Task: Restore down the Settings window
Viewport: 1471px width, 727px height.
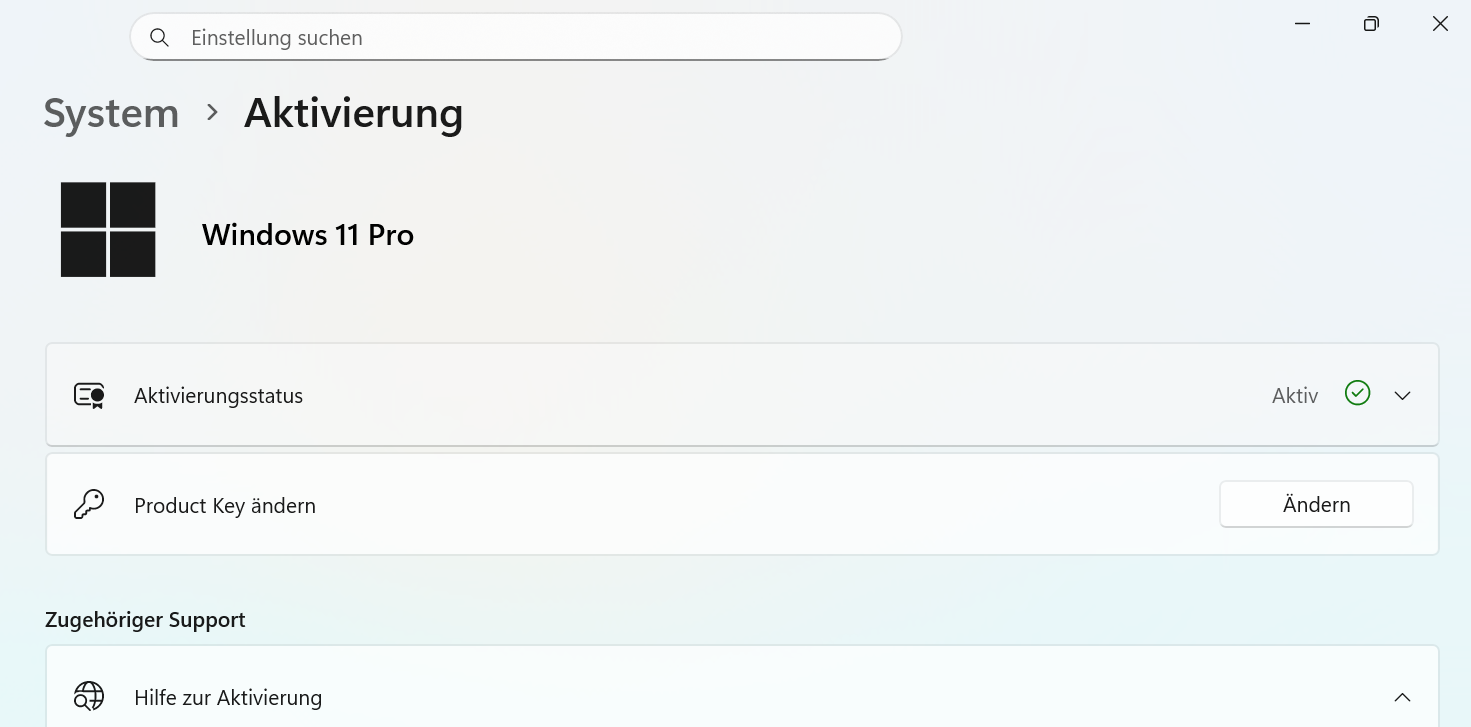Action: 1371,24
